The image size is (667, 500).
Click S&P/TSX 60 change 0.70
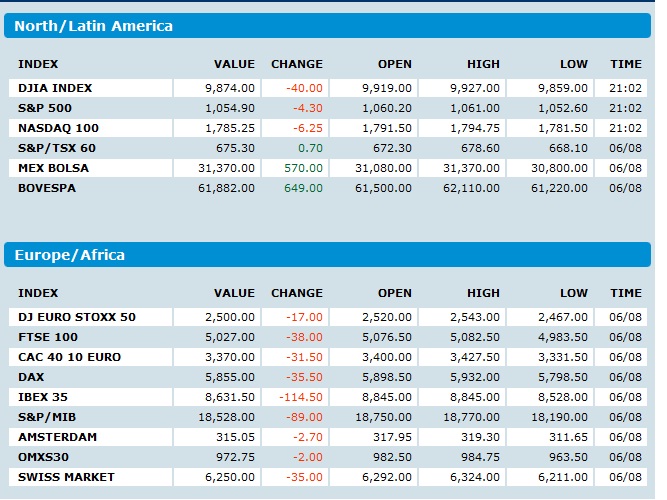tap(310, 148)
